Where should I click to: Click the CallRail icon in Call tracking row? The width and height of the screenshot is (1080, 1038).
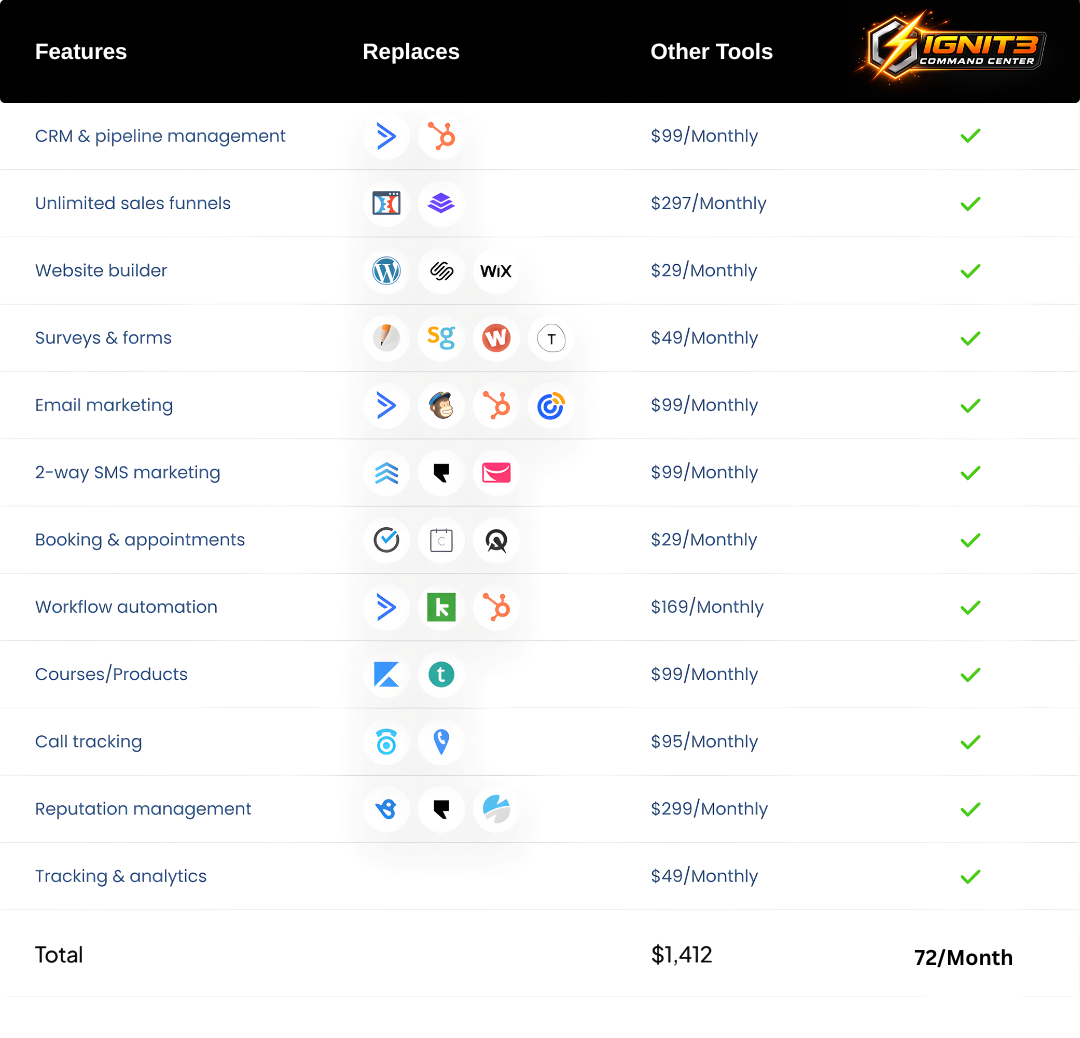pos(386,742)
